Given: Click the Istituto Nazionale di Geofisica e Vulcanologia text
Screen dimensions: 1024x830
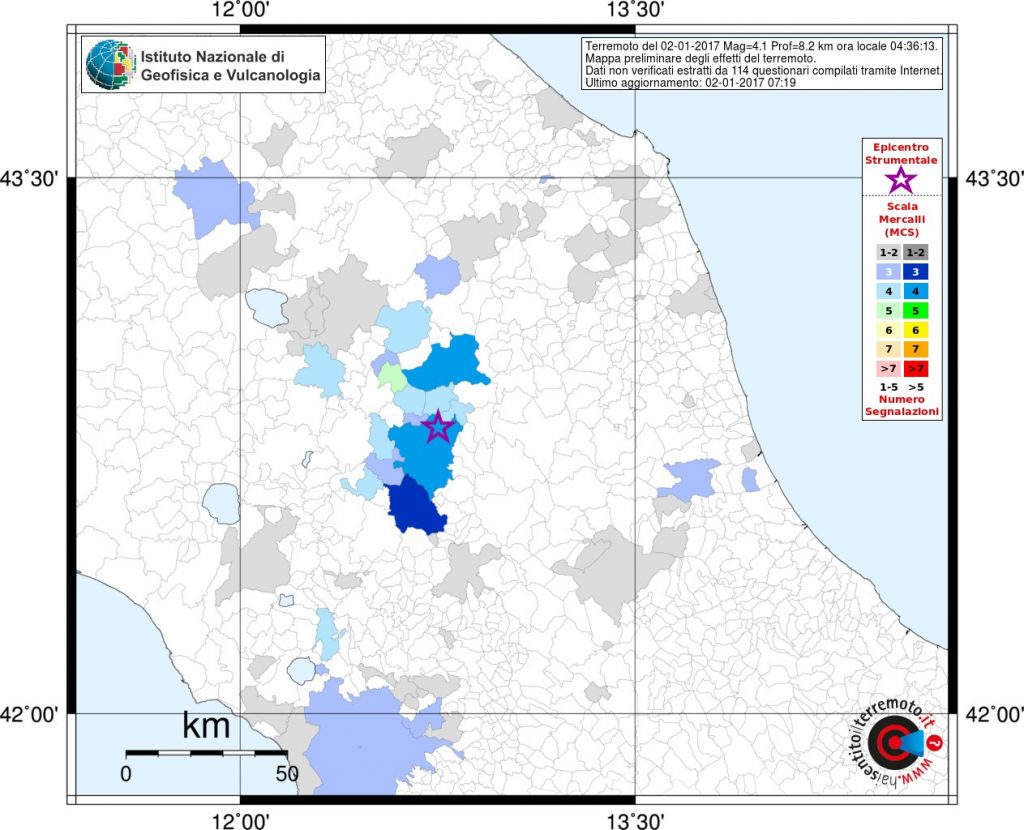Looking at the screenshot, I should 230,66.
